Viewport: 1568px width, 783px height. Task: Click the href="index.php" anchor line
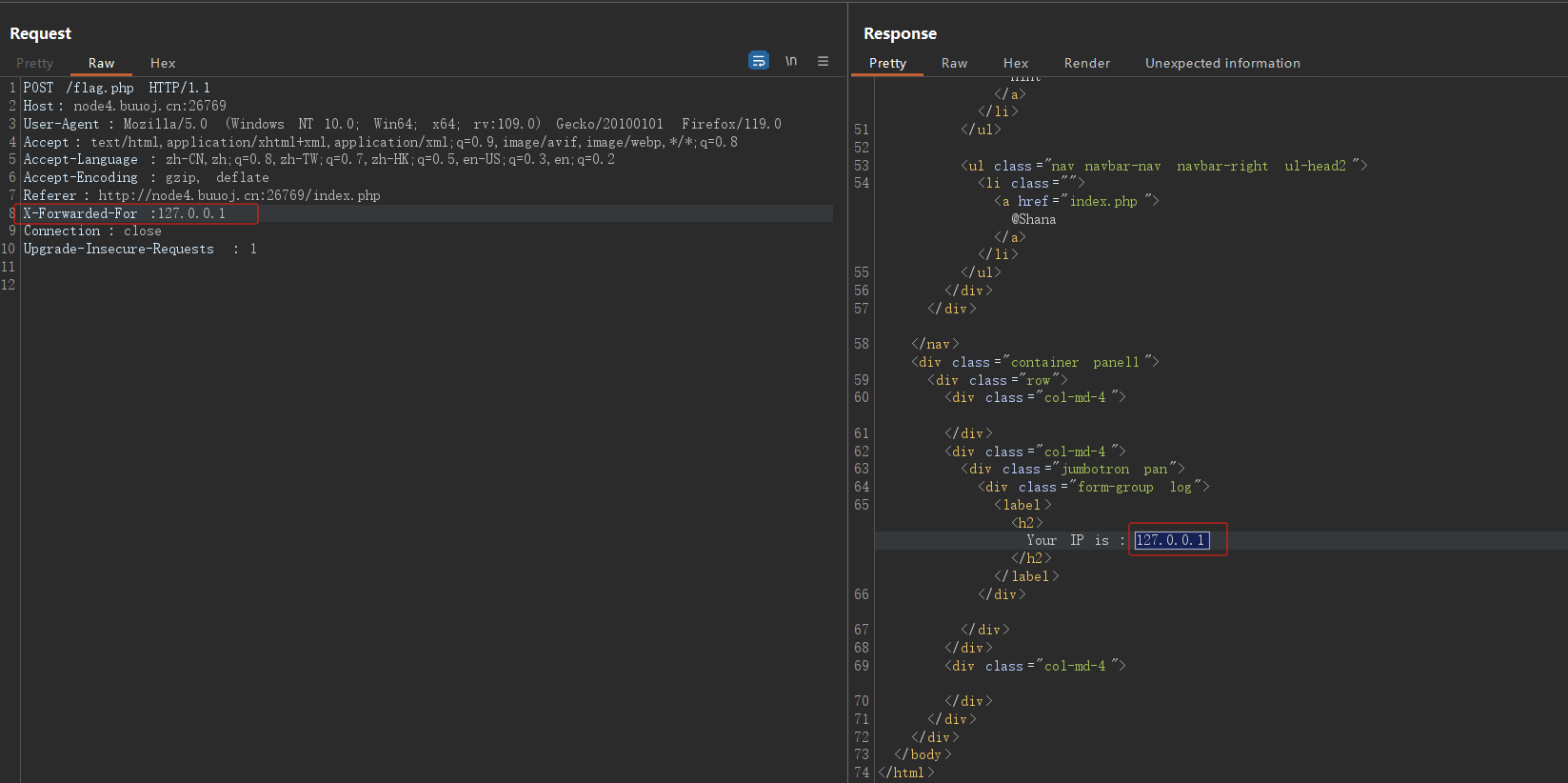tap(1077, 201)
